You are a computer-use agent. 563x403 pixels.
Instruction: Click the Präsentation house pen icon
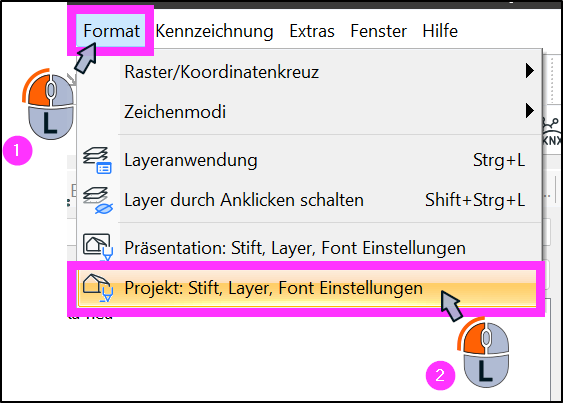tap(98, 247)
